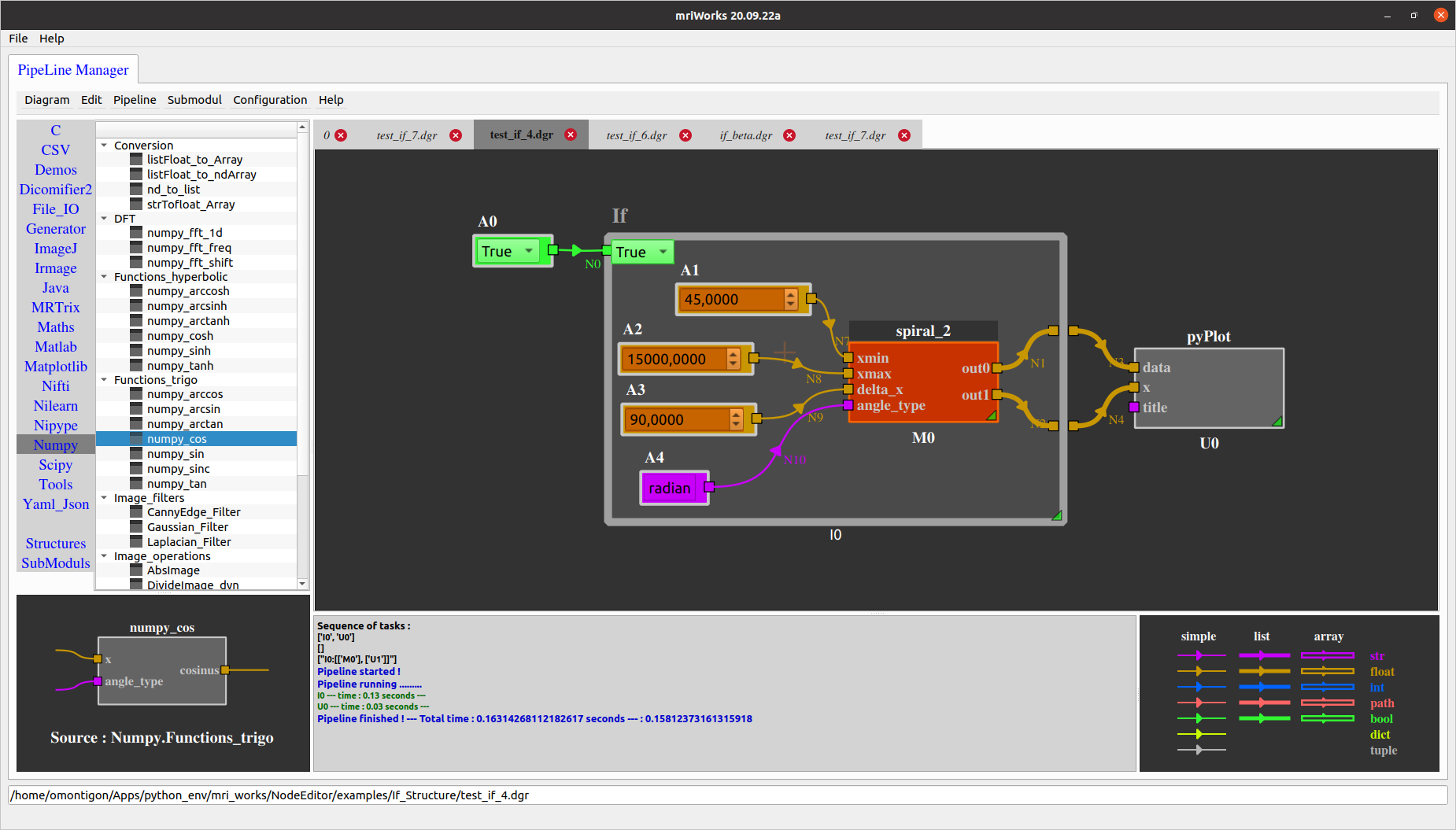Open the Edit menu
Image resolution: width=1456 pixels, height=830 pixels.
91,100
